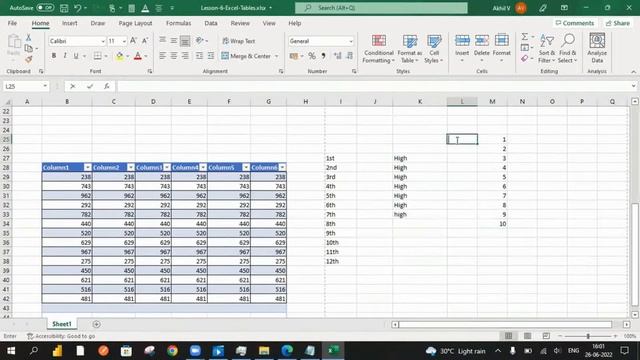The height and width of the screenshot is (360, 640).
Task: Click the Delete cells icon
Action: click(482, 41)
